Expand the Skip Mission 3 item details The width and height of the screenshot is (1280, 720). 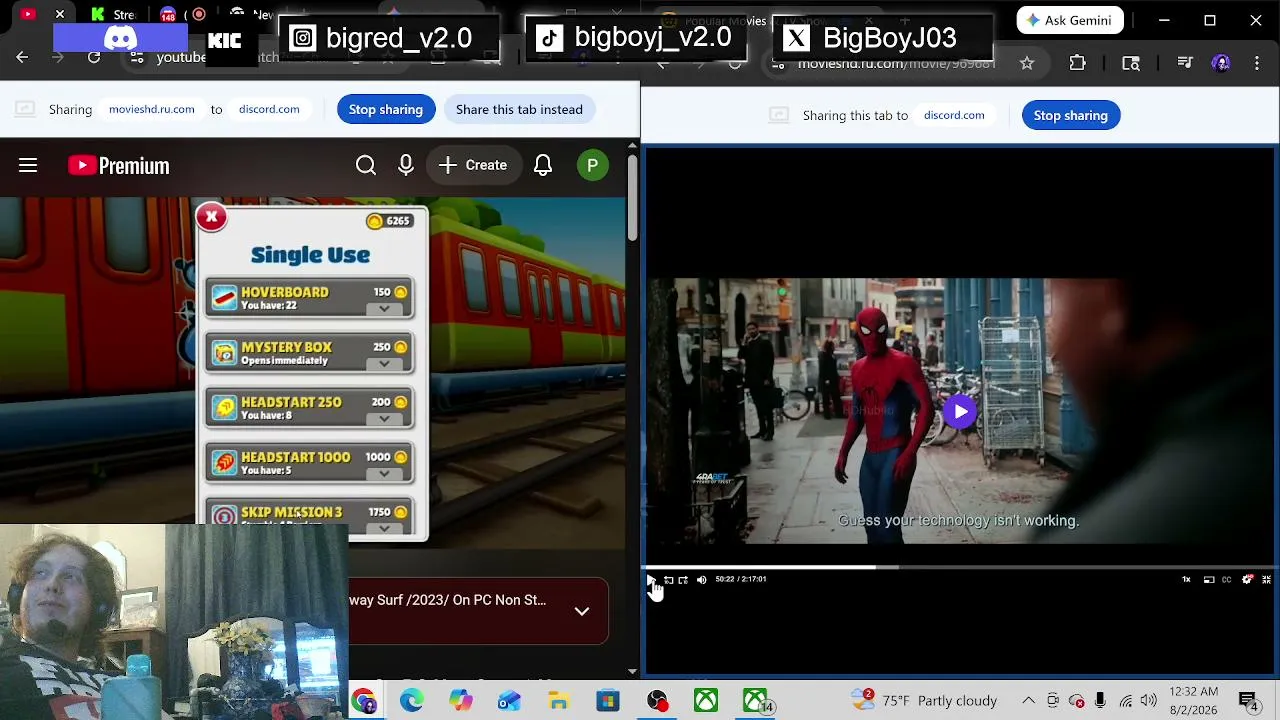tap(384, 528)
